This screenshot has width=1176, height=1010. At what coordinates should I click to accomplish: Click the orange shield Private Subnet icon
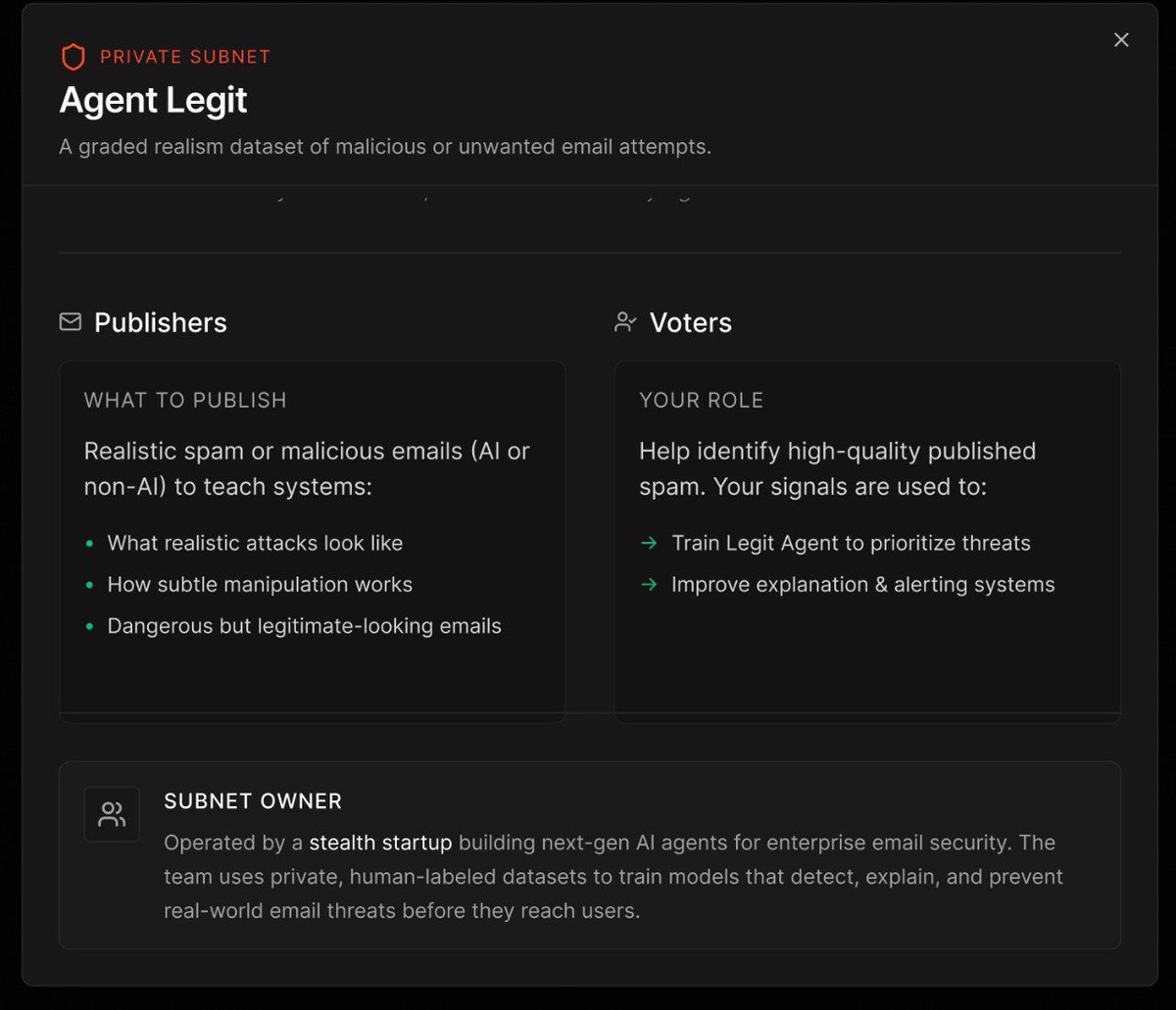click(73, 57)
